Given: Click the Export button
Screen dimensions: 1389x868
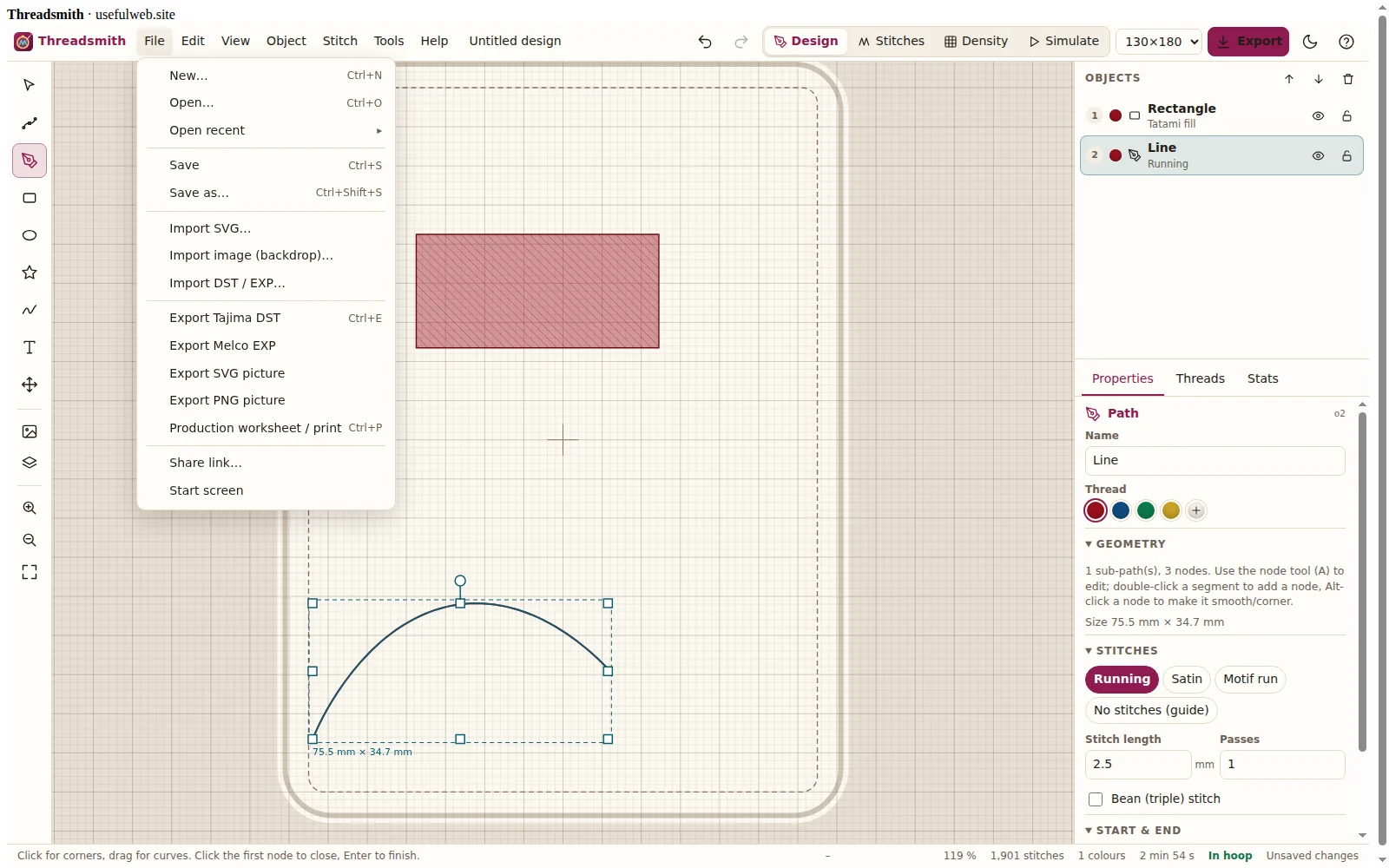Looking at the screenshot, I should pos(1248,42).
